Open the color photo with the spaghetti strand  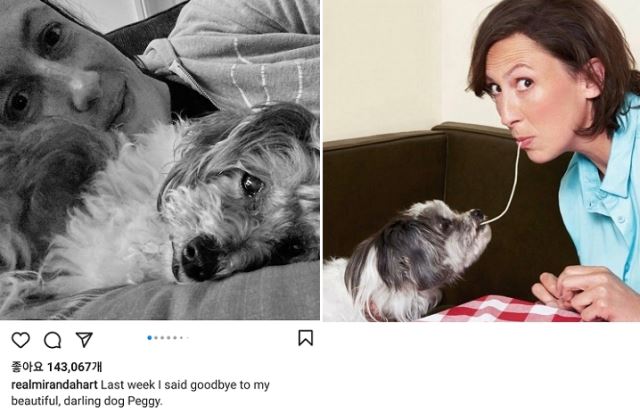pos(482,160)
